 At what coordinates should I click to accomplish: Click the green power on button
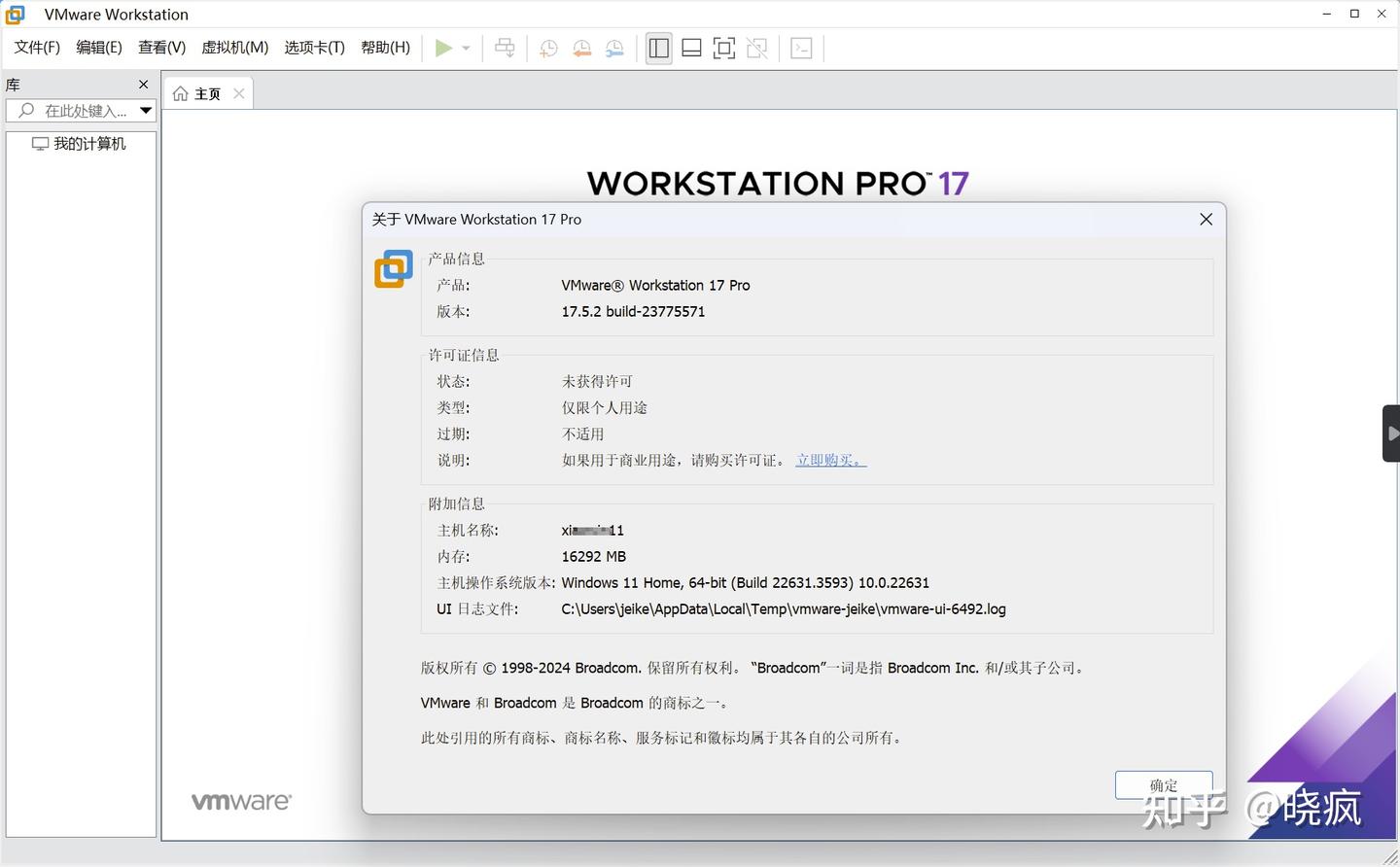coord(444,48)
